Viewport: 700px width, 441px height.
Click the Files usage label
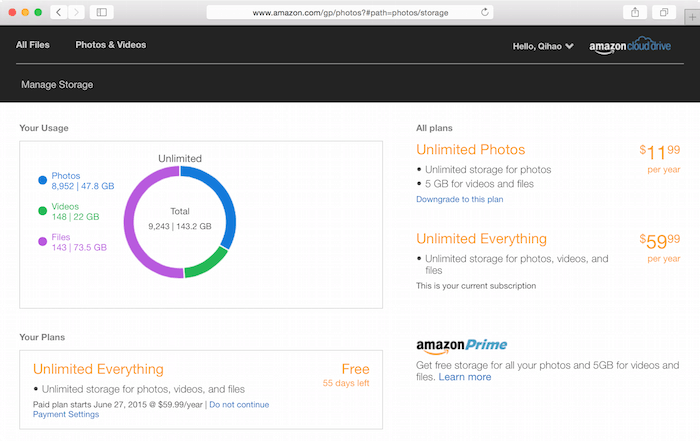(61, 237)
